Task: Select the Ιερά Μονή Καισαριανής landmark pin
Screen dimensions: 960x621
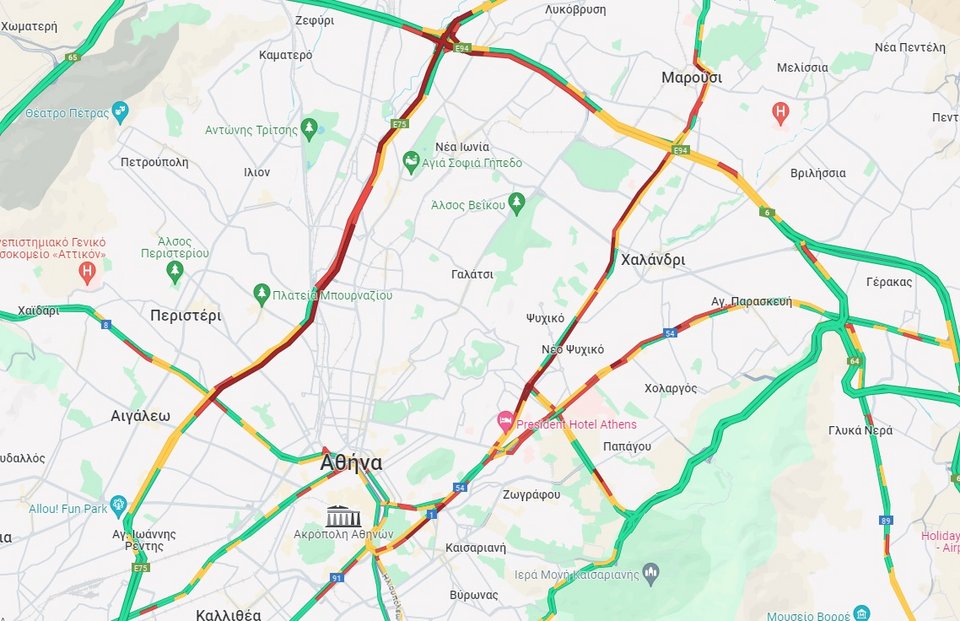Action: tap(651, 573)
